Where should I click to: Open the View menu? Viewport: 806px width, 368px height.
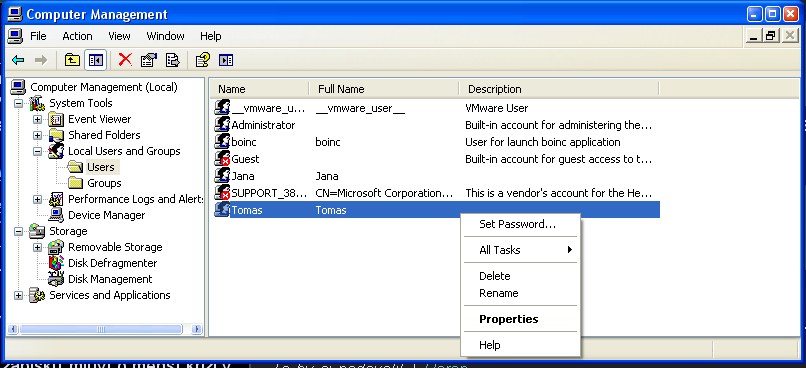tap(119, 36)
